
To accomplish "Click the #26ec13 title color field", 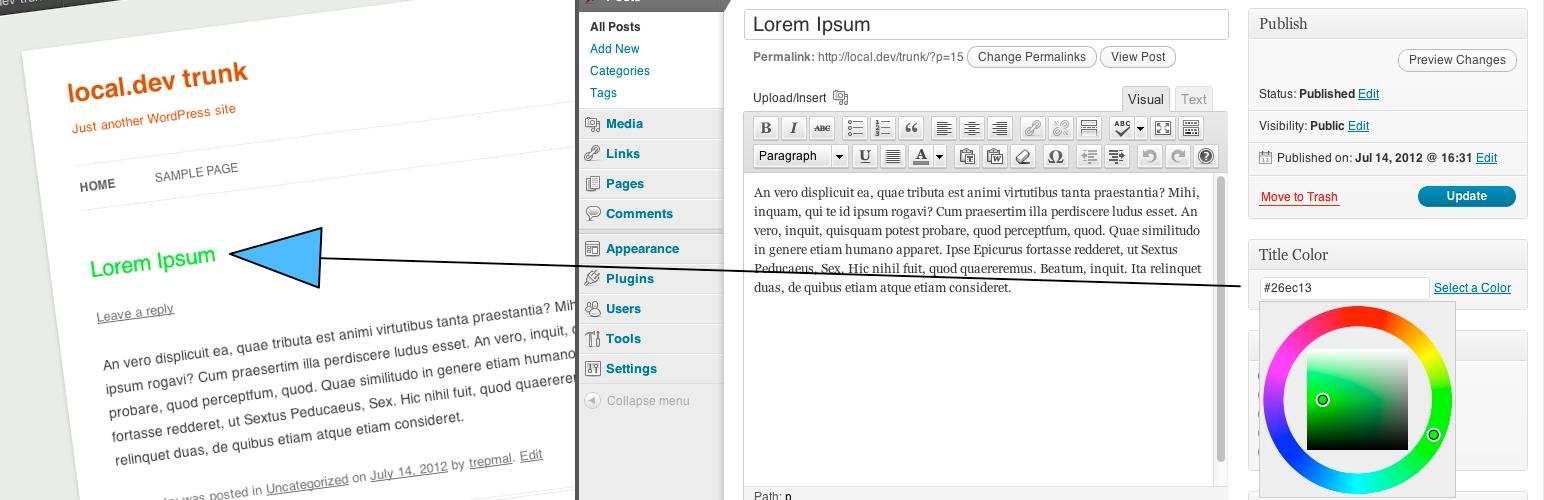I will [1344, 288].
